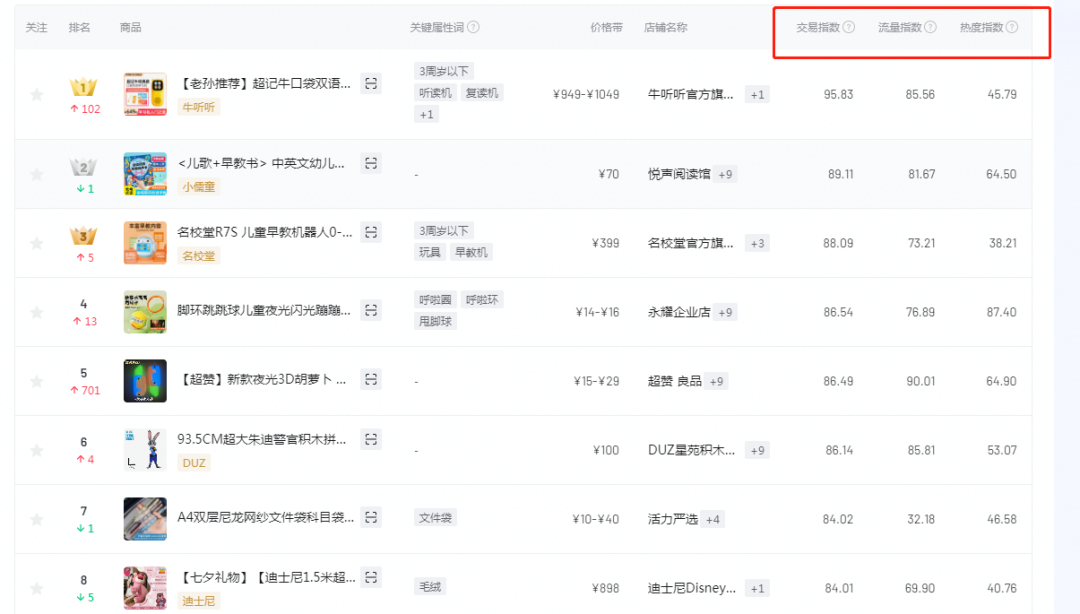Screen dimensions: 1080x614
Task: Click gold crown rank 1 badge
Action: (x=83, y=87)
